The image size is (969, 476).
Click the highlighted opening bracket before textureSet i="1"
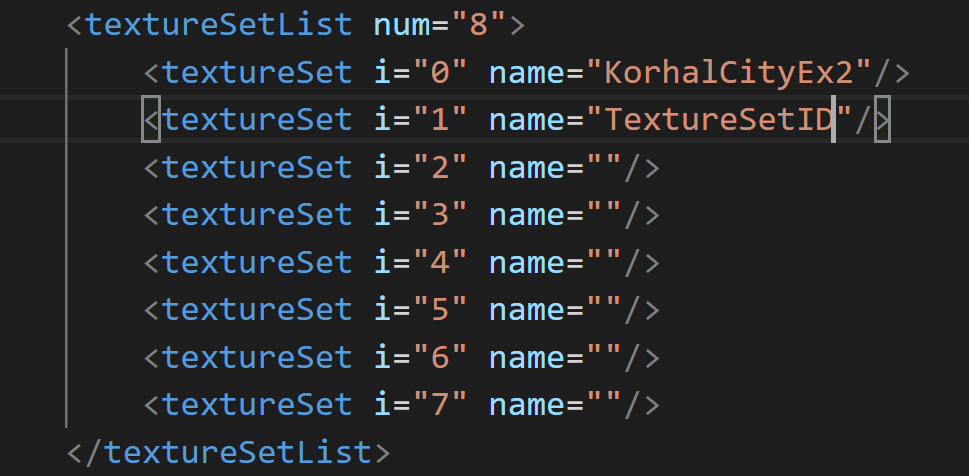tap(151, 119)
